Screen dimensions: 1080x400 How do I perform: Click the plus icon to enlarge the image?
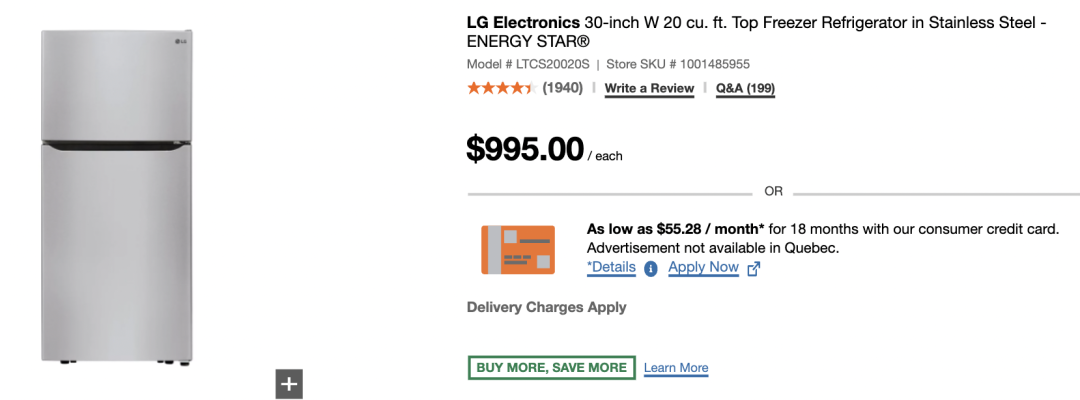coord(289,384)
